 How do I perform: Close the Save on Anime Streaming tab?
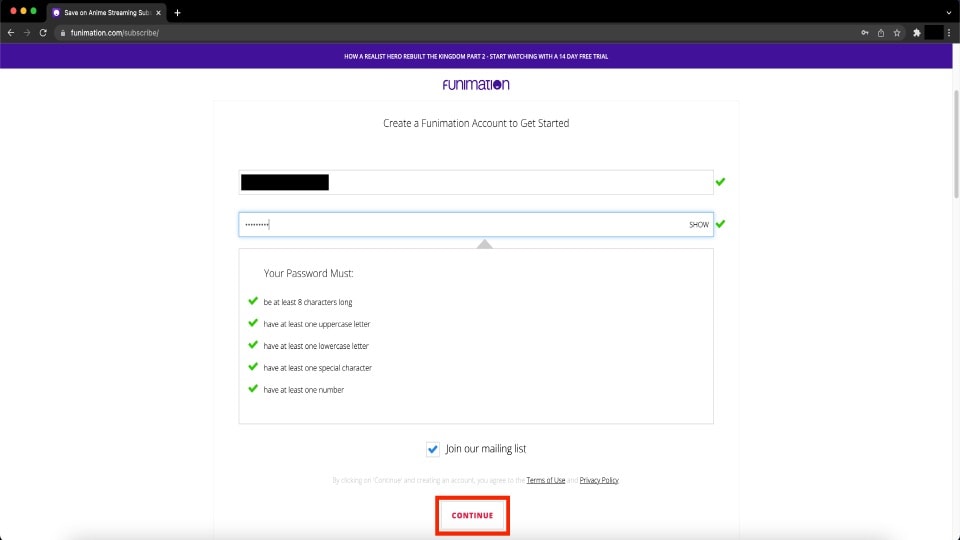pos(159,12)
